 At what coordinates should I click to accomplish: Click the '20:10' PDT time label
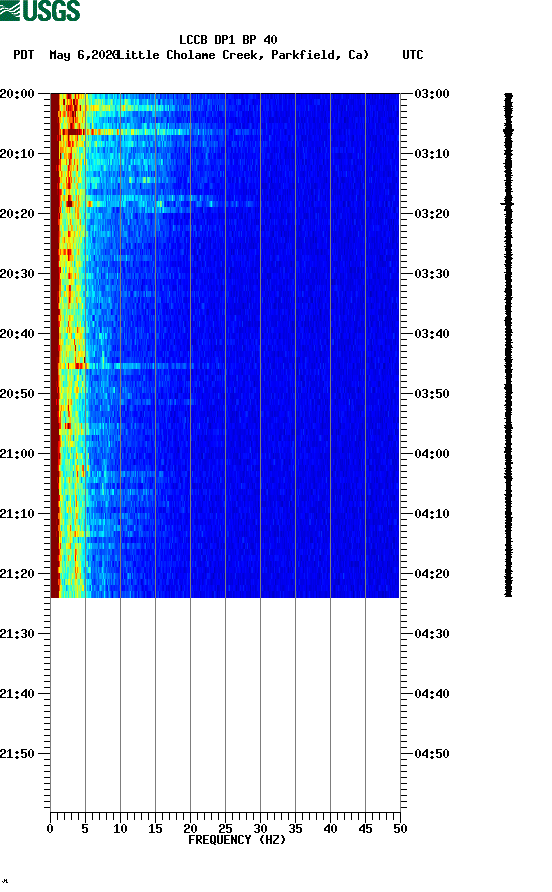(17, 154)
